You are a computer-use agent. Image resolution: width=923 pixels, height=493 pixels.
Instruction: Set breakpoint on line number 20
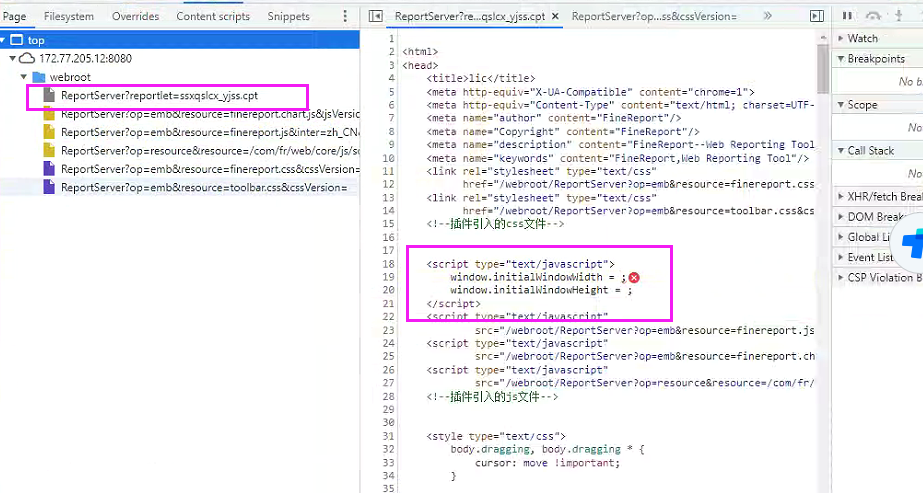click(x=389, y=290)
